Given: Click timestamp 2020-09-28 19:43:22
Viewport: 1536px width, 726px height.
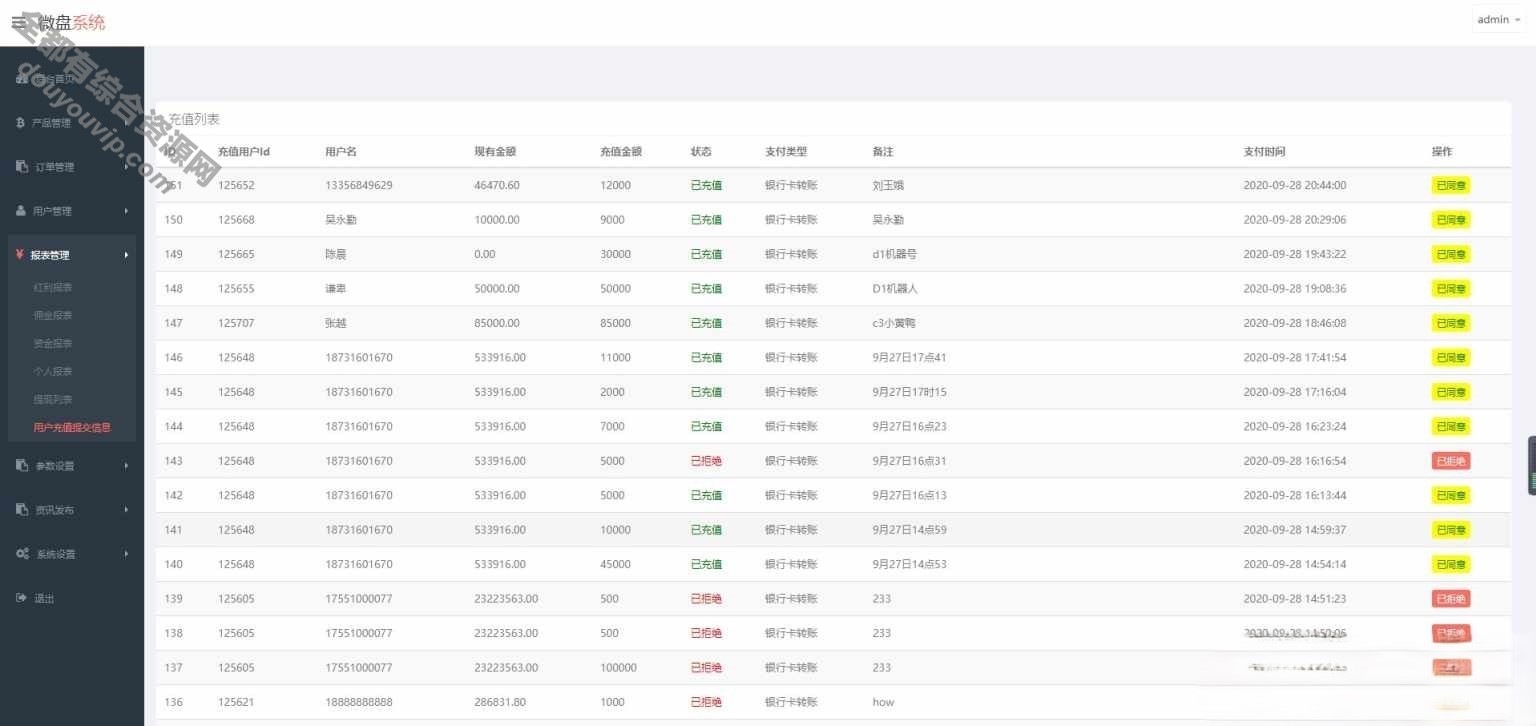Looking at the screenshot, I should coord(1295,254).
